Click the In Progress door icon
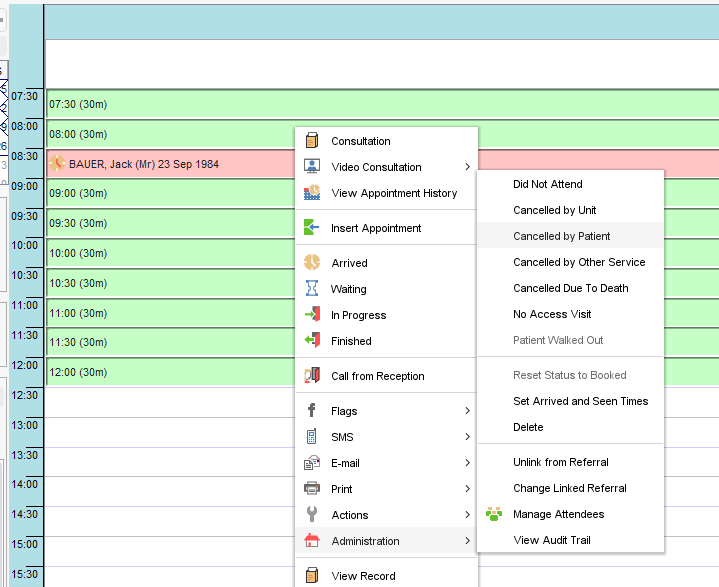 312,315
